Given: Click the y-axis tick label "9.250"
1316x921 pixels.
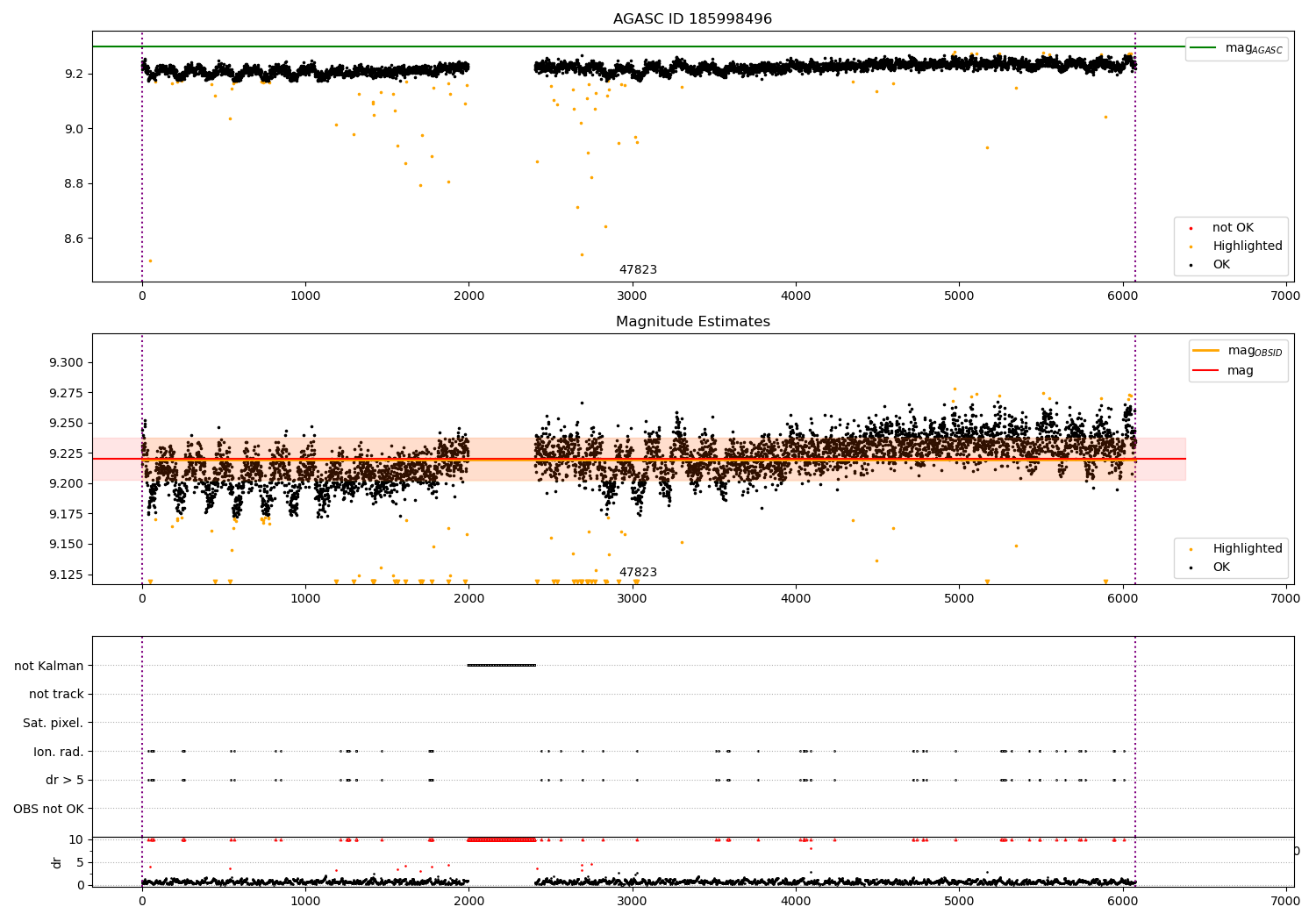Looking at the screenshot, I should [x=67, y=424].
